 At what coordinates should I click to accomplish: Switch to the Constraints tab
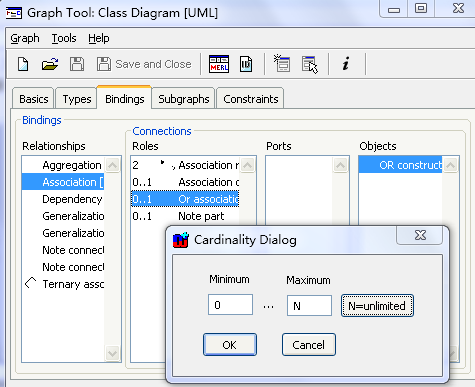[250, 99]
